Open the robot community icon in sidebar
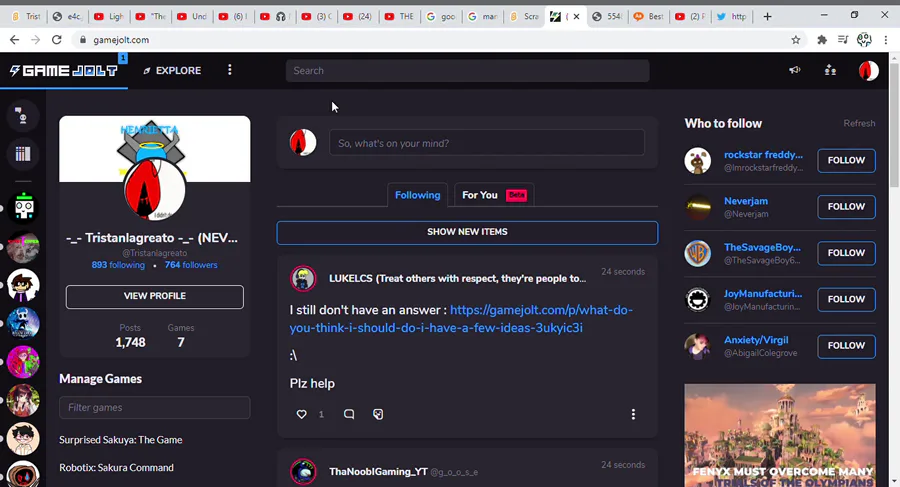Viewport: 900px width, 487px height. tap(24, 207)
